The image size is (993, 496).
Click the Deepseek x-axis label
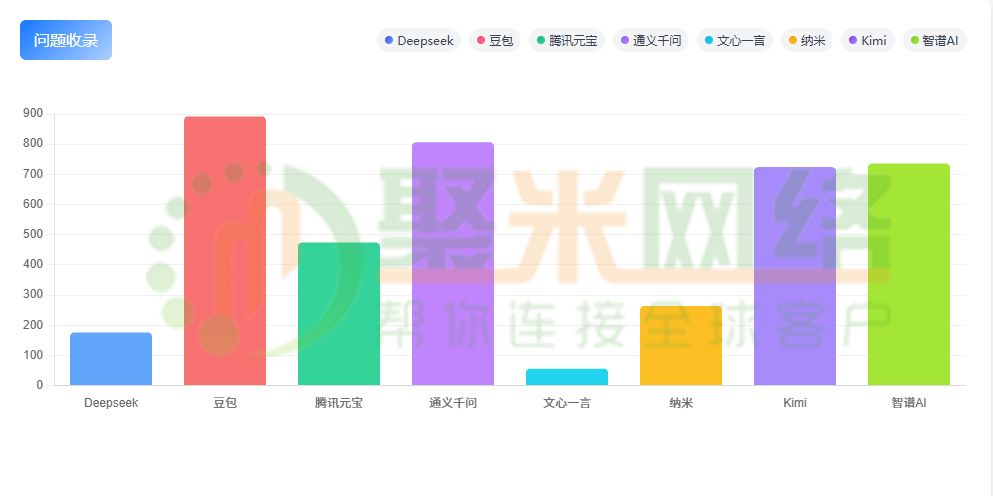tap(111, 403)
